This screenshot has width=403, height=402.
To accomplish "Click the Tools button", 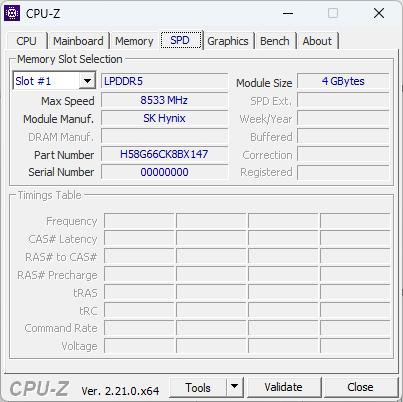I will (x=198, y=387).
